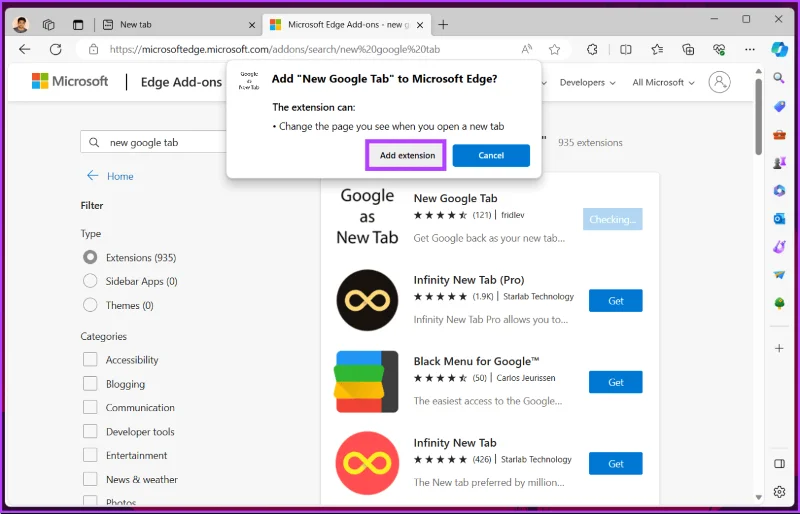Click the page vertical scrollbar thumb
Screen dimensions: 800x514
758,116
